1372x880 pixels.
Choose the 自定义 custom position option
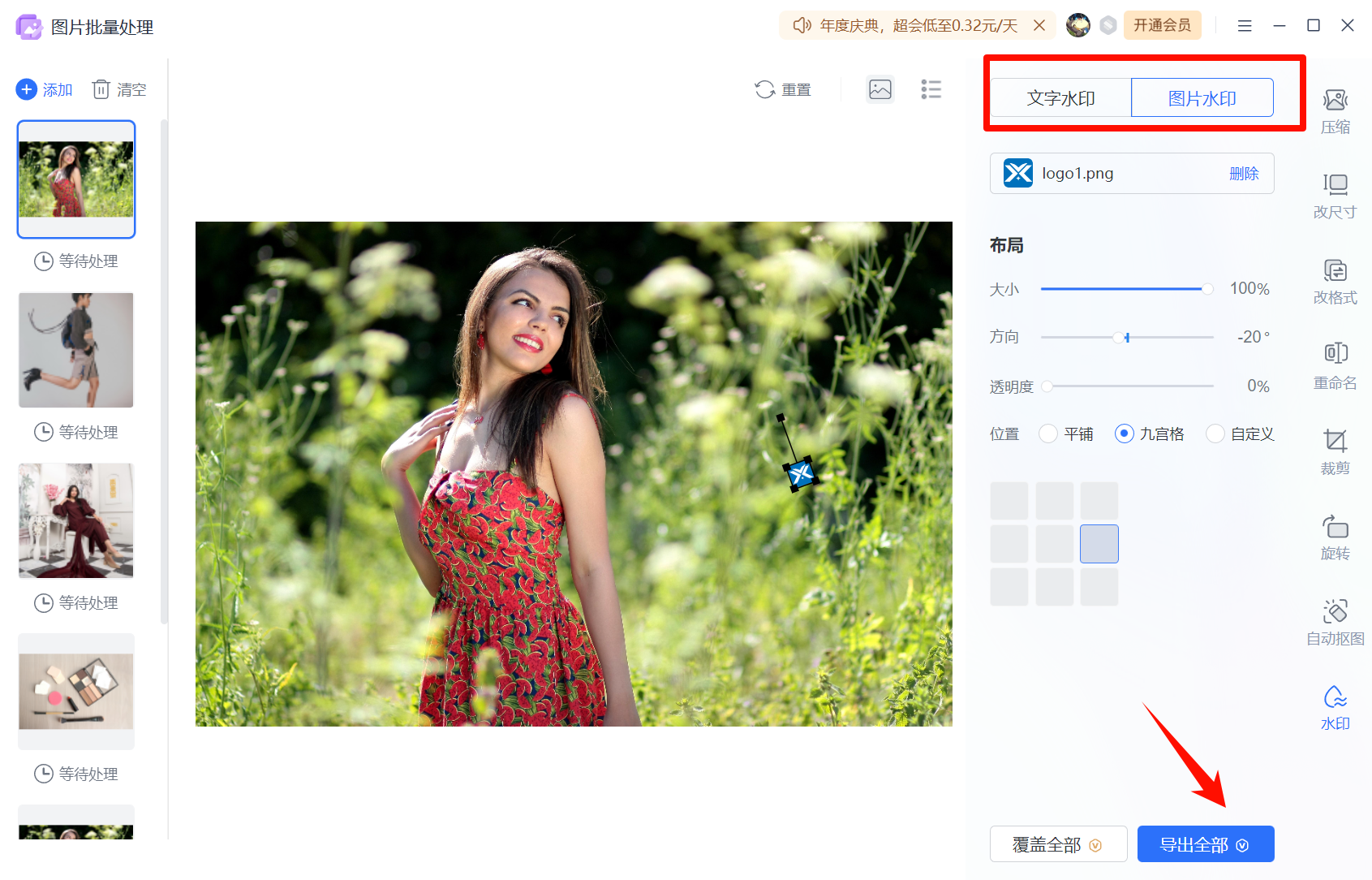click(x=1215, y=434)
